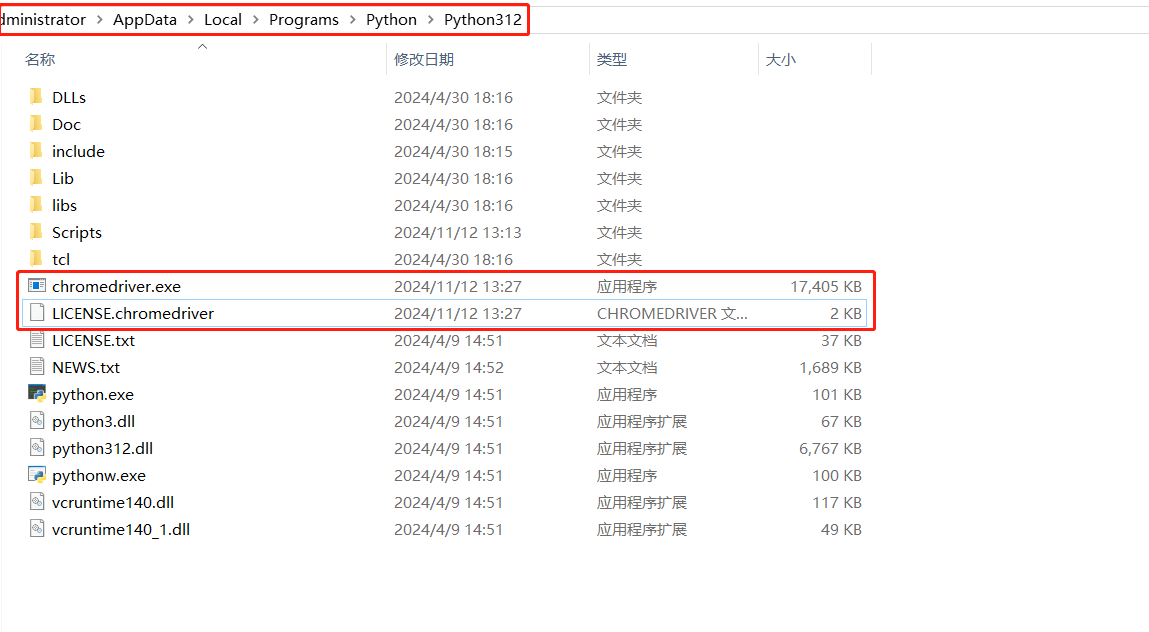The height and width of the screenshot is (632, 1149).
Task: Click the chromedriver.exe application icon
Action: coord(37,286)
